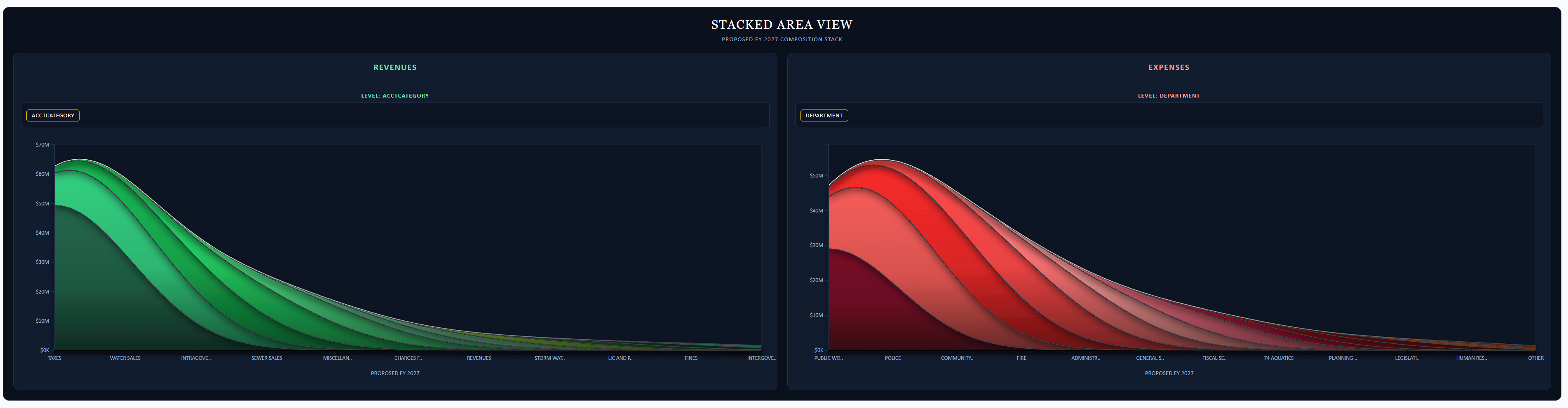Click the PROPOSED FY 2027 COMPOSITION STACK subtitle
The image size is (1568, 408).
(x=782, y=40)
